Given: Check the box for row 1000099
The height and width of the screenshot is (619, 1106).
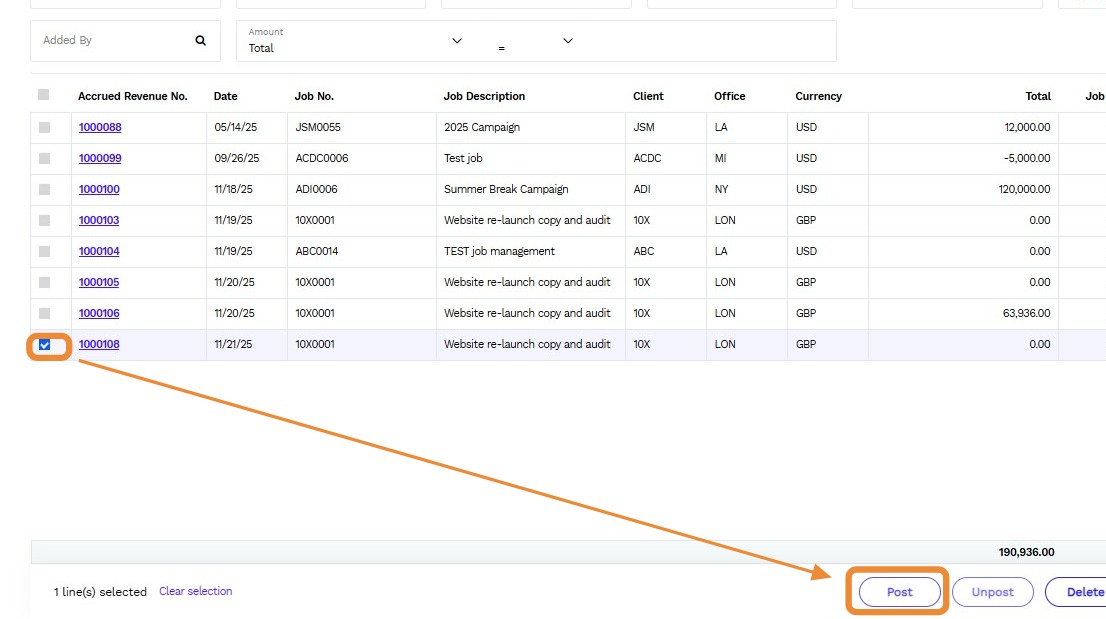Looking at the screenshot, I should click(x=44, y=159).
